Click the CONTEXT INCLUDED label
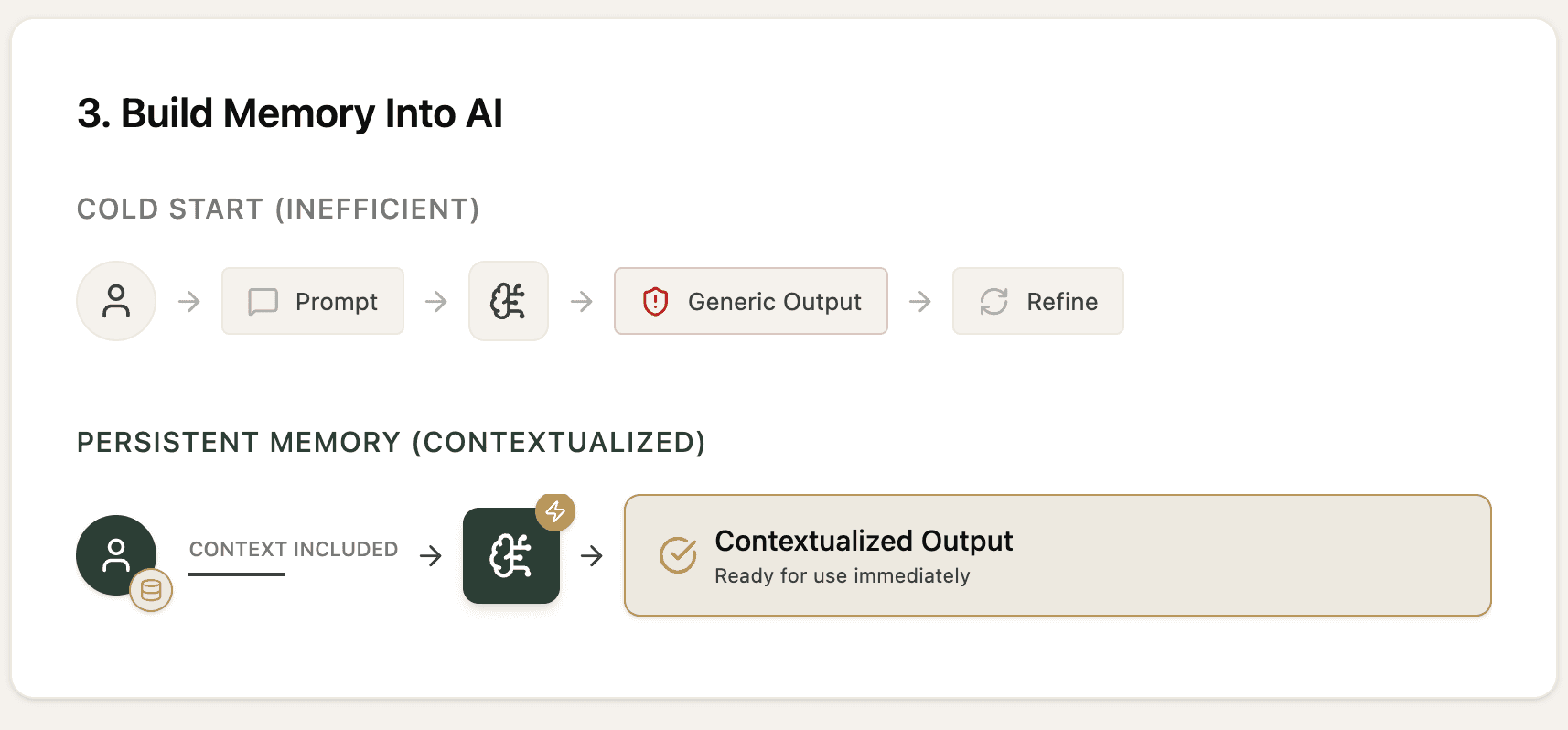 click(x=294, y=549)
